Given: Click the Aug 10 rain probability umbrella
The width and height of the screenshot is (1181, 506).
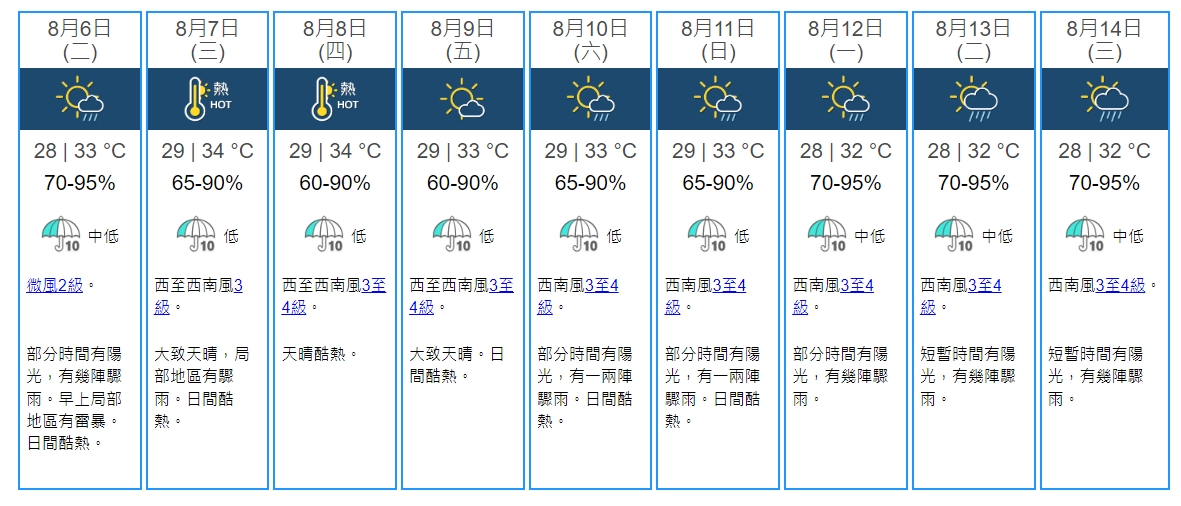Looking at the screenshot, I should (x=579, y=236).
